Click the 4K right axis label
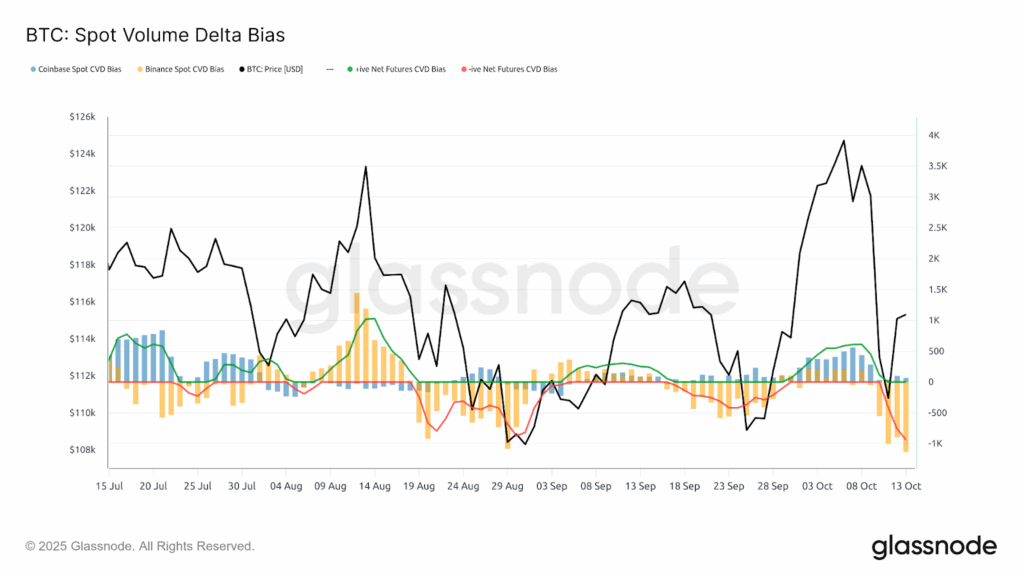The height and width of the screenshot is (576, 1024). [x=934, y=135]
